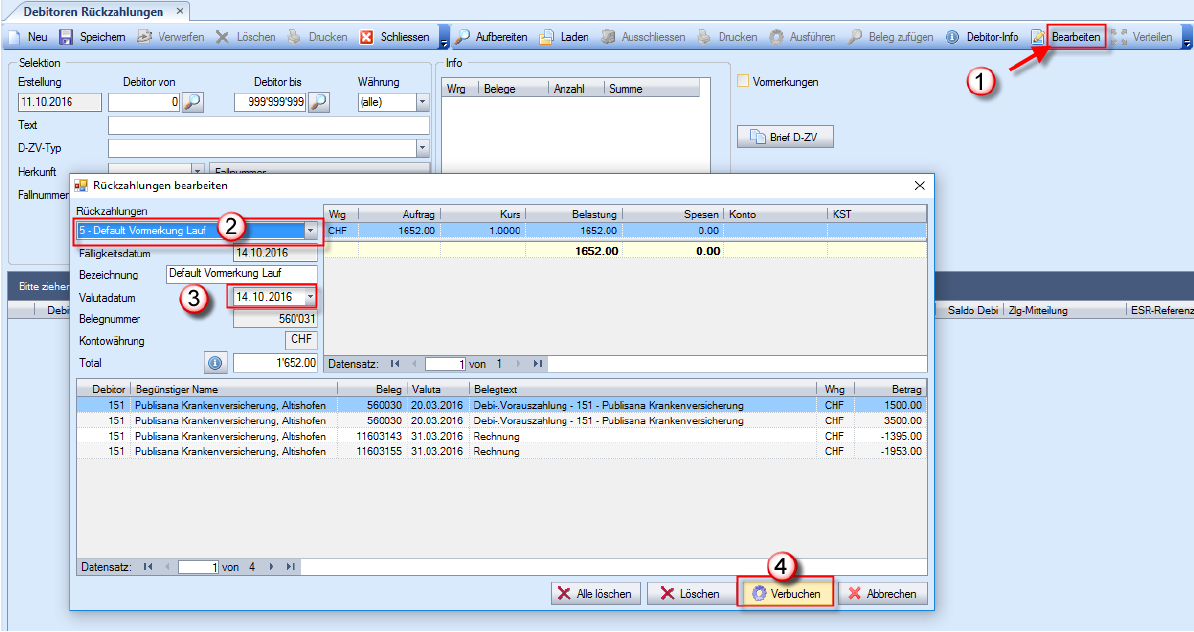Image resolution: width=1194 pixels, height=632 pixels.
Task: Open the Debitoren Rückzahlungen tab
Action: coord(93,11)
